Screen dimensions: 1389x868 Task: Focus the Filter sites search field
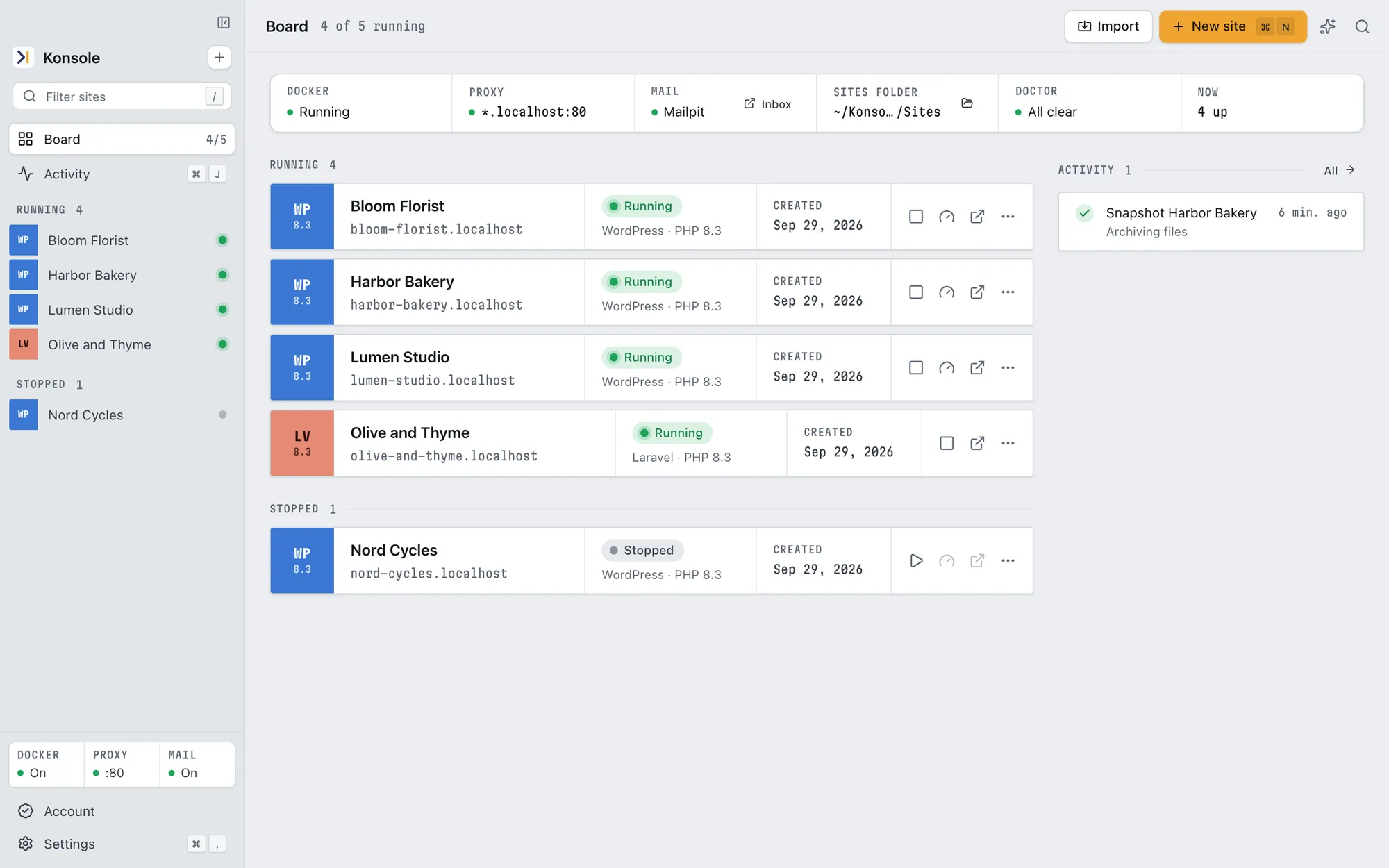[x=122, y=97]
